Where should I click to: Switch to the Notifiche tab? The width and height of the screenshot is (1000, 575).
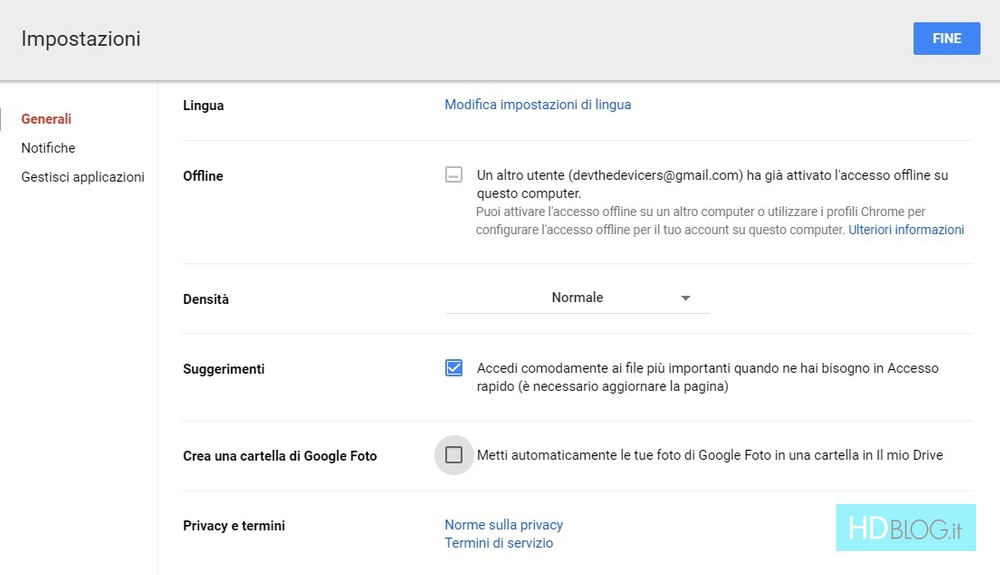pyautogui.click(x=48, y=148)
